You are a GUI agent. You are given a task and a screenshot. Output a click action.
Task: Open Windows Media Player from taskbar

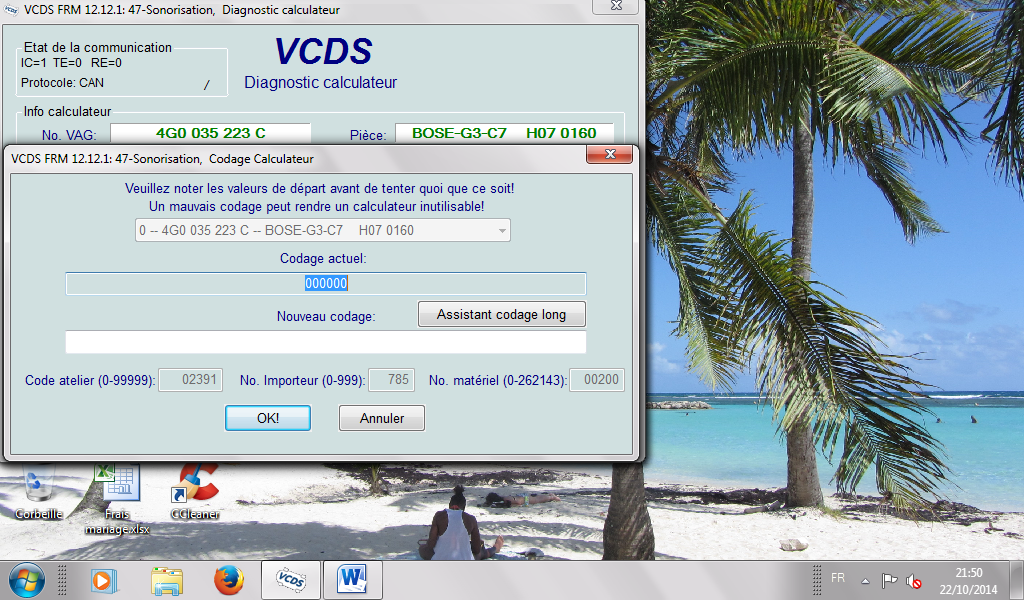104,580
